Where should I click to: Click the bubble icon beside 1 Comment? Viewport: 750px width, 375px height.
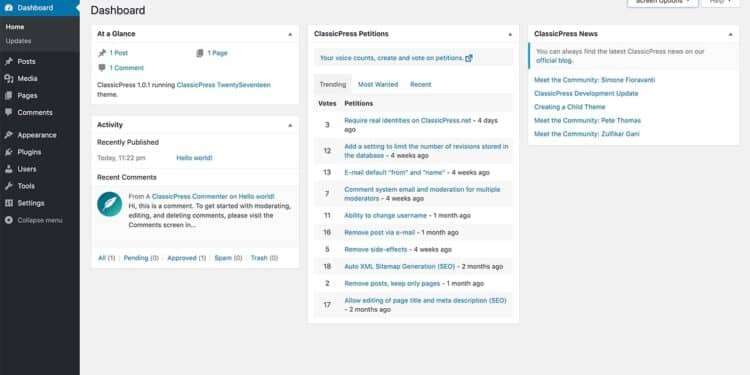[x=102, y=68]
